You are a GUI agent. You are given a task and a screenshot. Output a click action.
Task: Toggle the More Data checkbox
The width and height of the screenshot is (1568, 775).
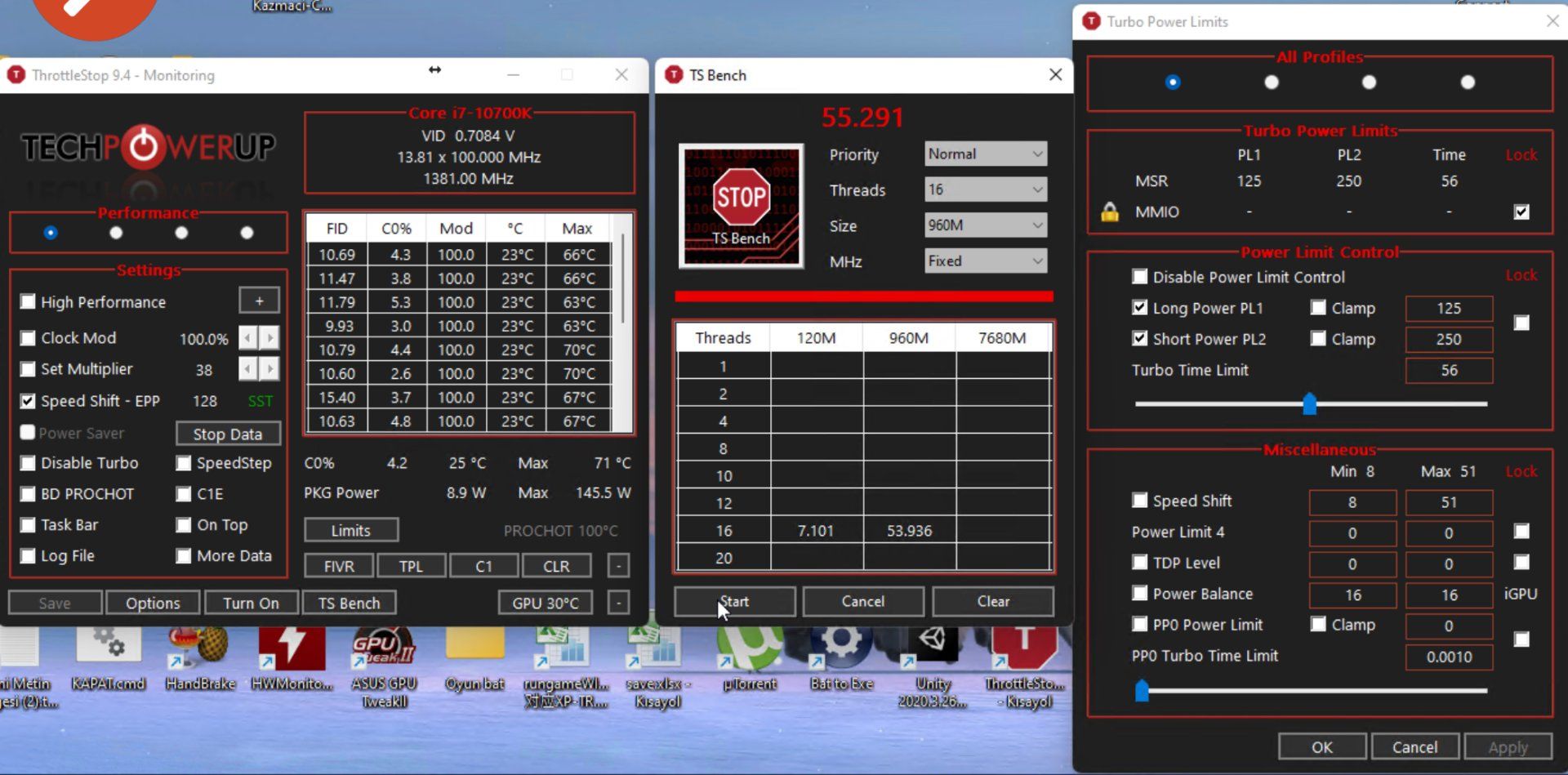(184, 556)
